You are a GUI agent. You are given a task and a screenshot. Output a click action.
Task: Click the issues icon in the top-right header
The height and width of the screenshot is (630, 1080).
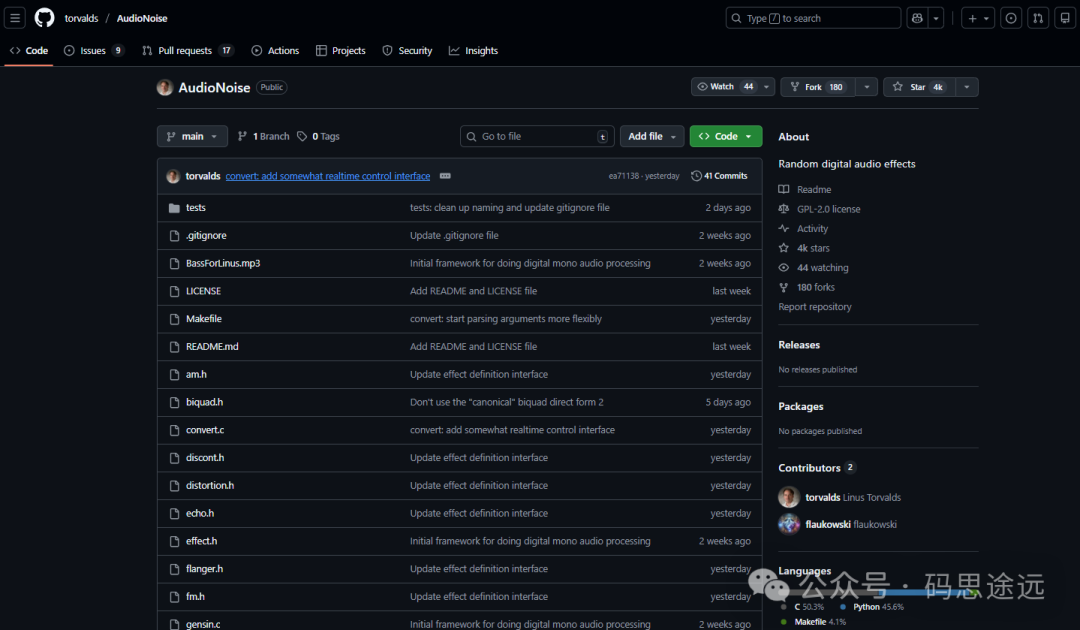[x=1009, y=17]
